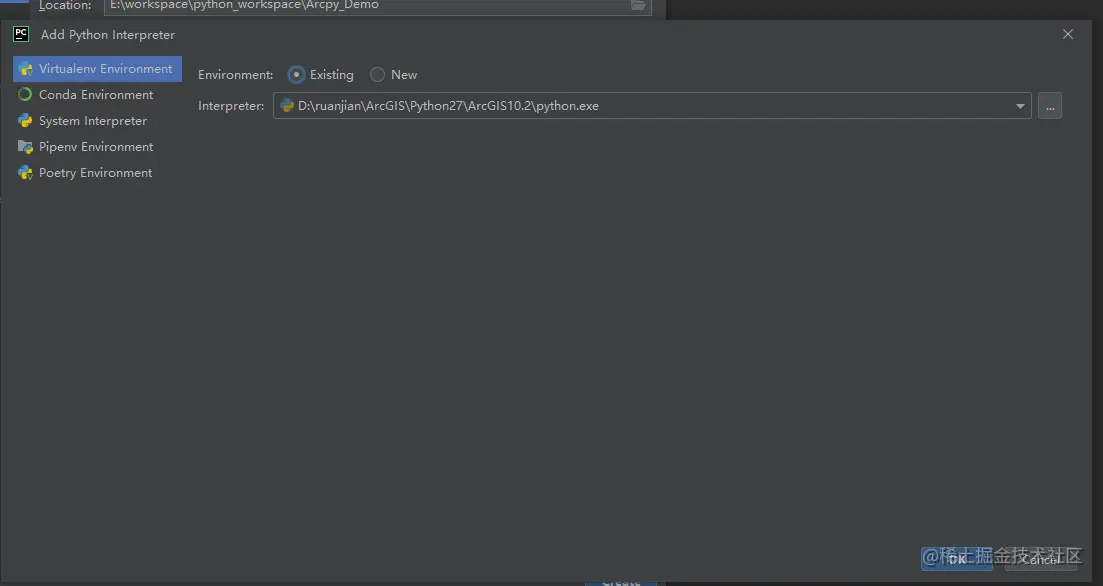The height and width of the screenshot is (586, 1103).
Task: Click the System Interpreter python icon
Action: pos(25,121)
